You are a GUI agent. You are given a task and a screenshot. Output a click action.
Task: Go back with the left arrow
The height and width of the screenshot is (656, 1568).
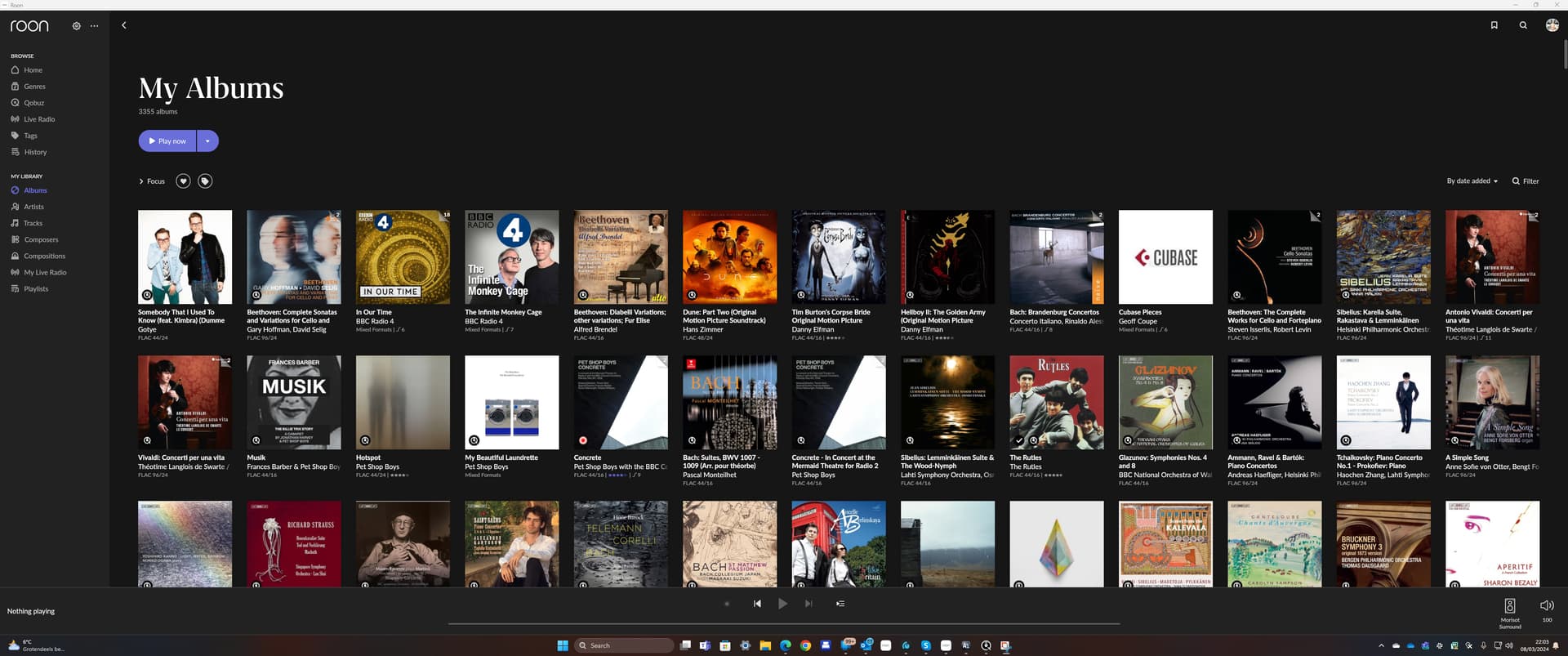tap(124, 25)
